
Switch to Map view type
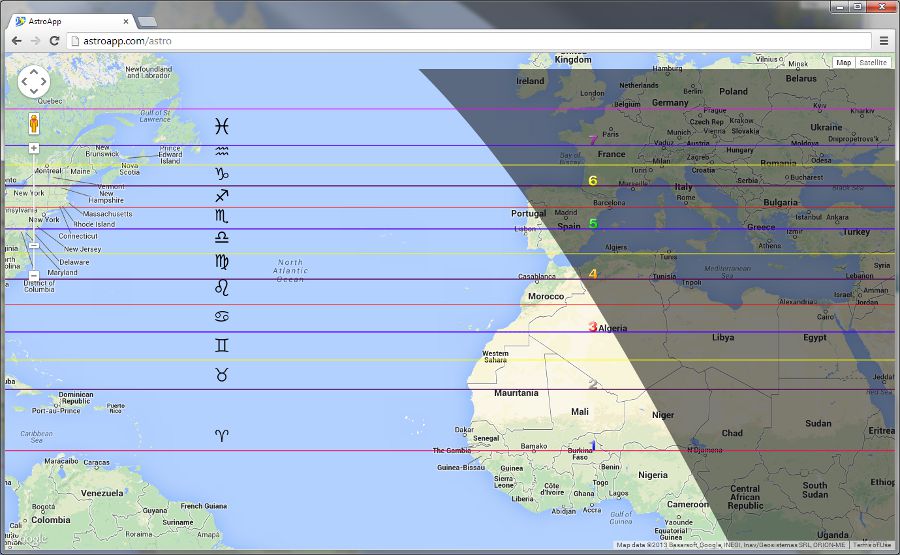coord(844,62)
